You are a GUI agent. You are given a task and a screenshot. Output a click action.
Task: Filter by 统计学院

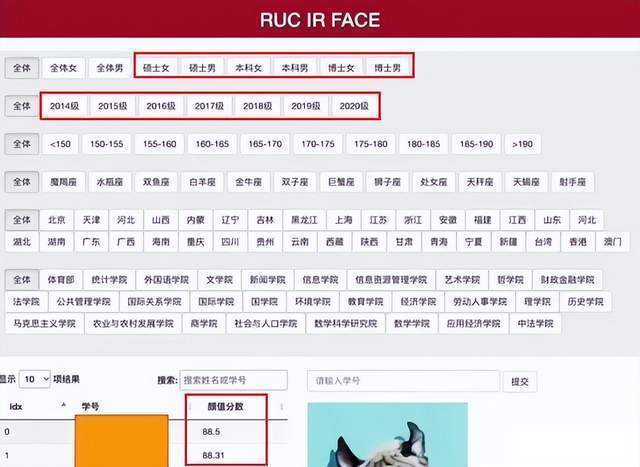pyautogui.click(x=109, y=280)
